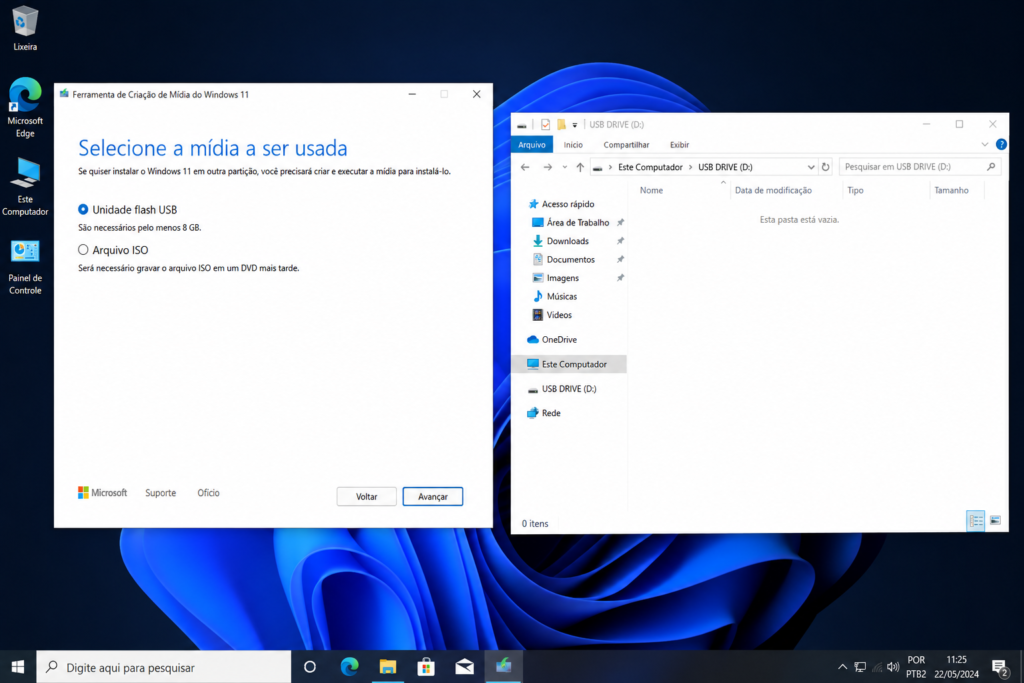Open the Lixeira recycle bin desktop icon
Image resolution: width=1024 pixels, height=683 pixels.
[25, 29]
